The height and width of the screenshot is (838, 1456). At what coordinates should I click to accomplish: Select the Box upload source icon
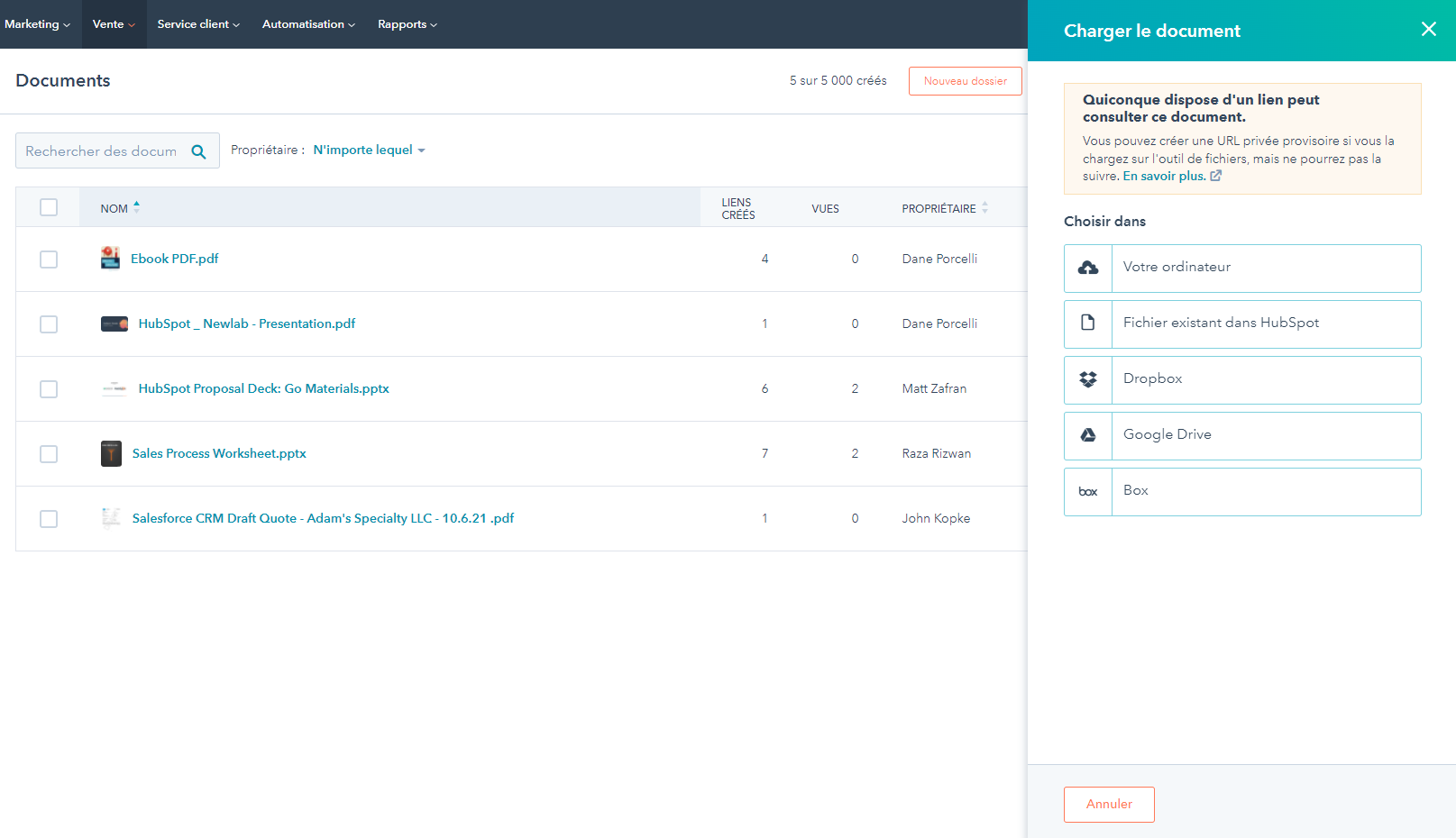click(1088, 491)
